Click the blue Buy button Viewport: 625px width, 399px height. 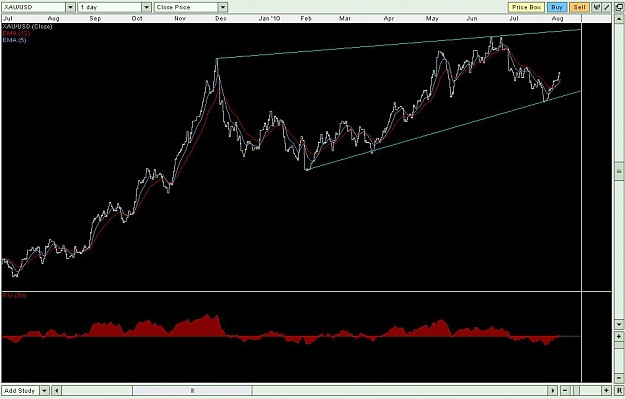pyautogui.click(x=557, y=7)
